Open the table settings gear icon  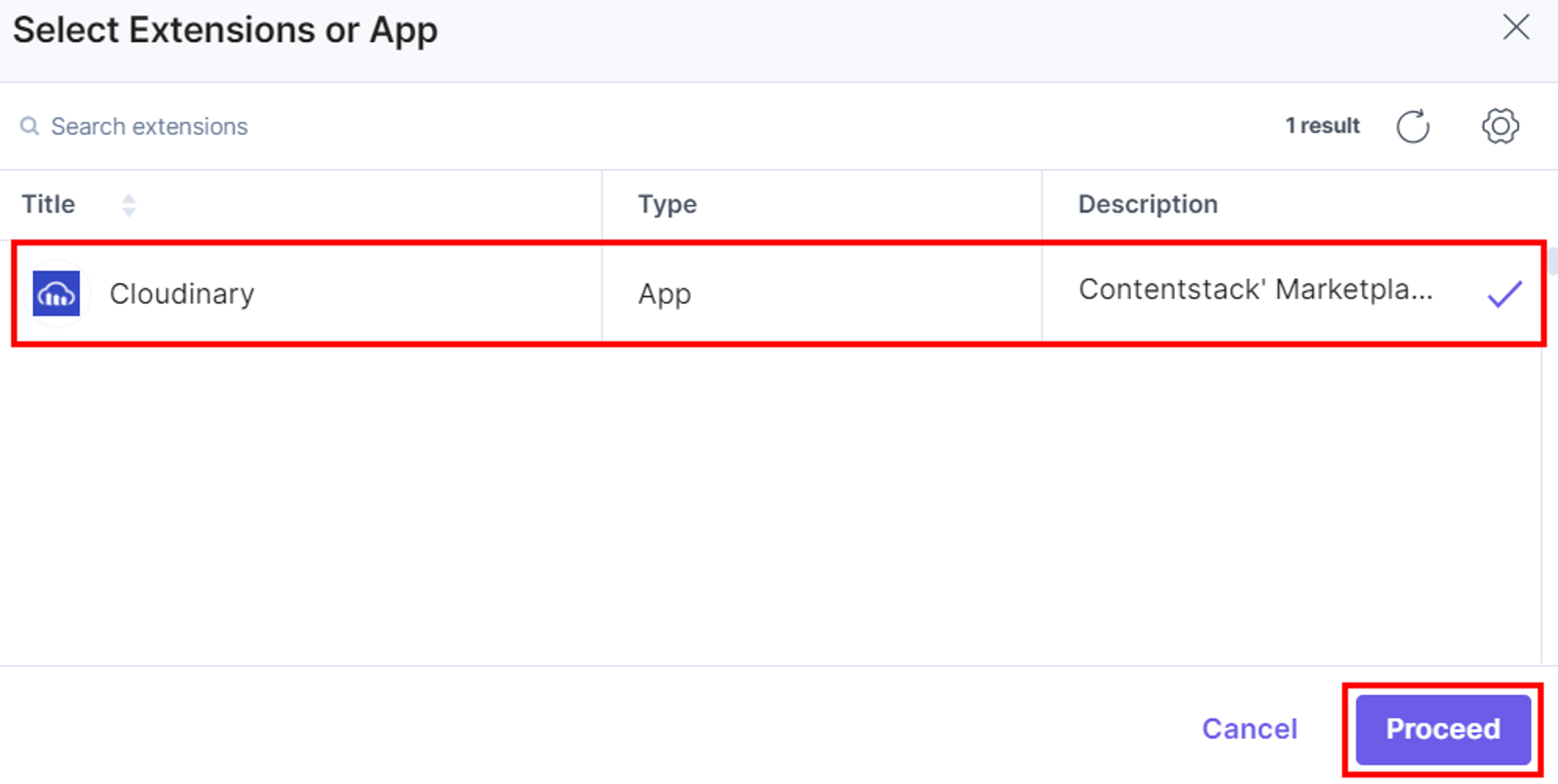click(1500, 126)
